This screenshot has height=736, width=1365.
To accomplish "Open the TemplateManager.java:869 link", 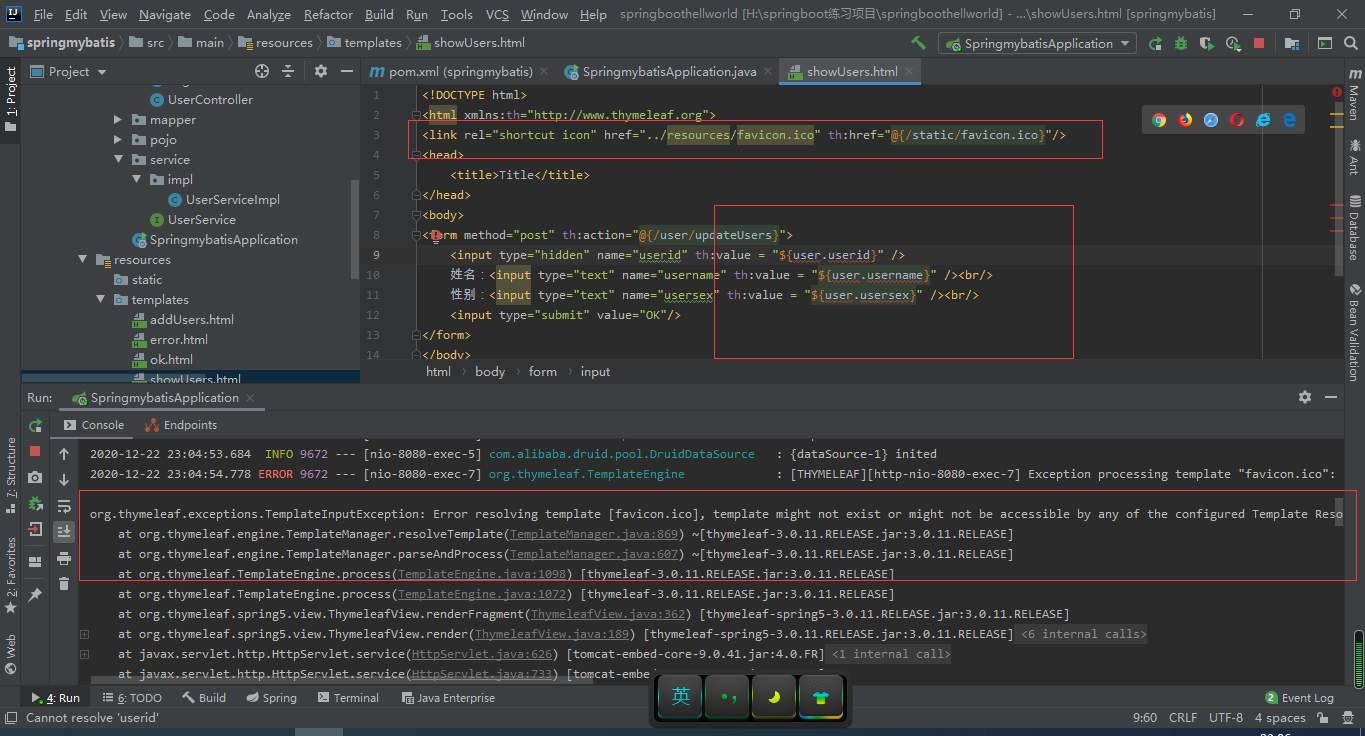I will tap(594, 534).
